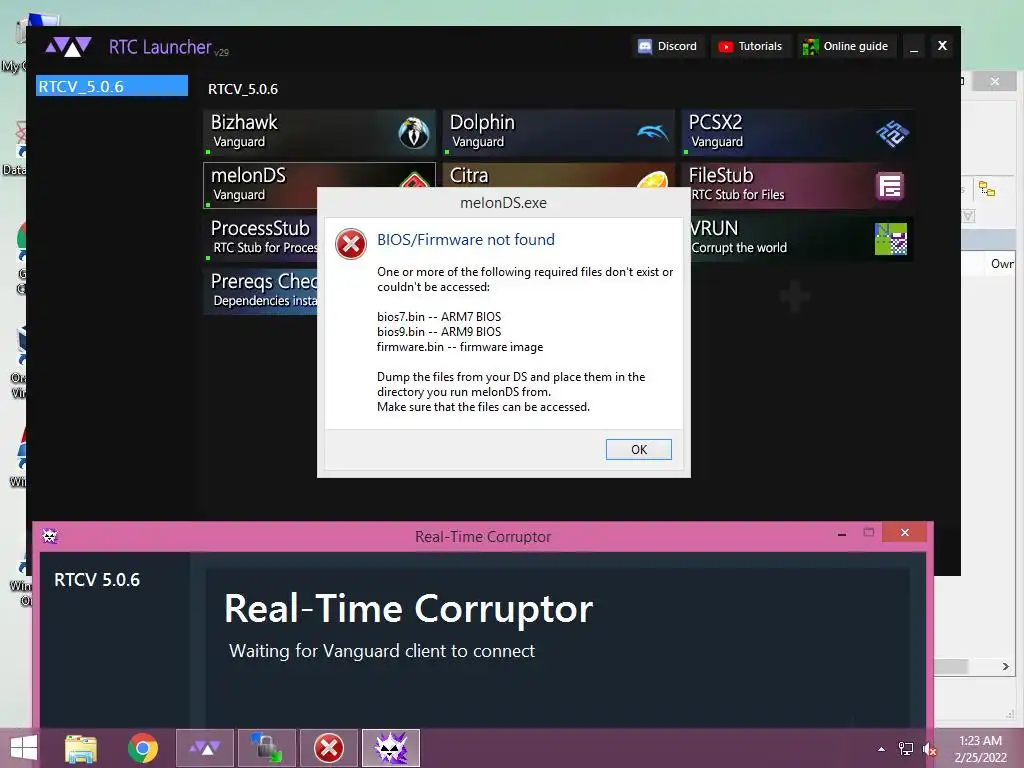Click the Real-Time Corruptor title bar icon
Screen dimensions: 1024x768
point(50,536)
